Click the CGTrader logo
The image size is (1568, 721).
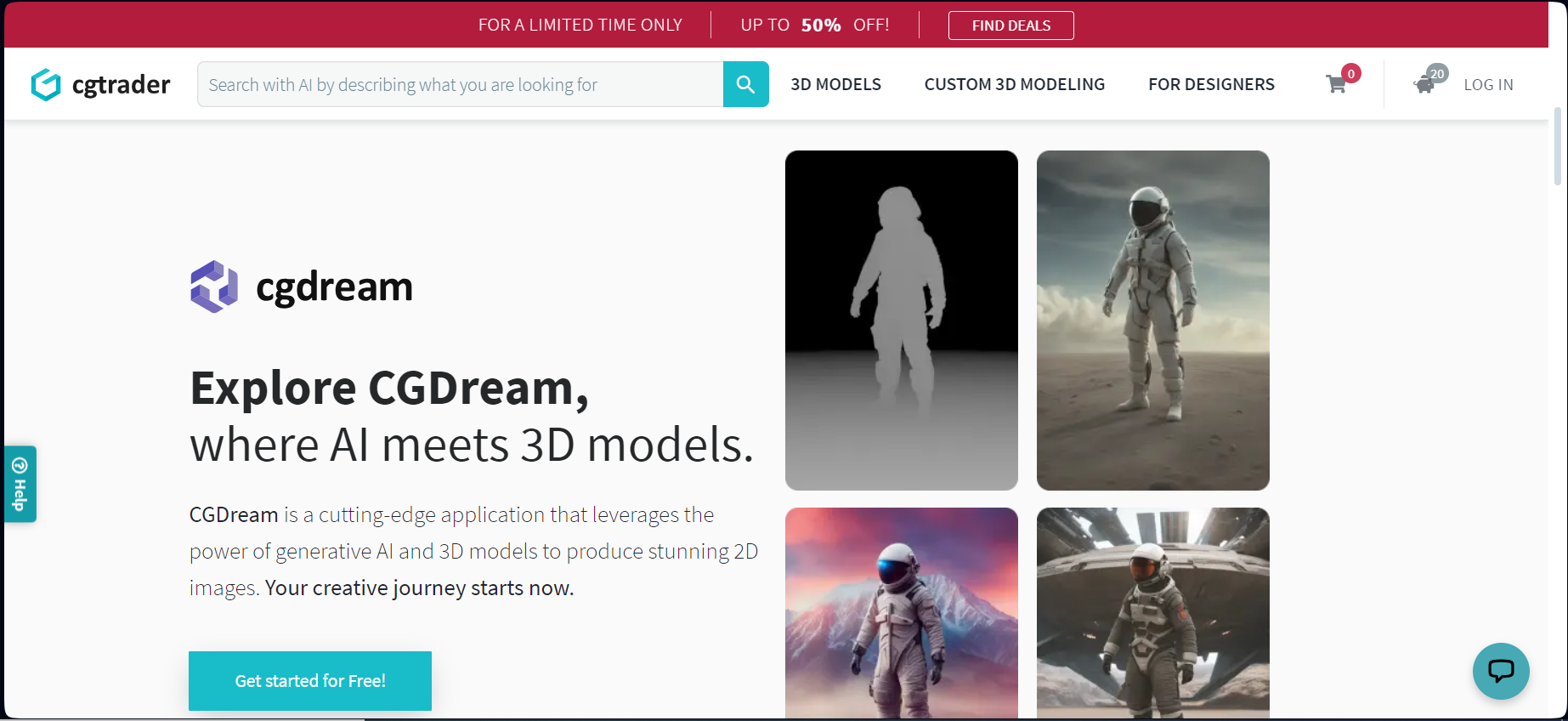pos(100,84)
